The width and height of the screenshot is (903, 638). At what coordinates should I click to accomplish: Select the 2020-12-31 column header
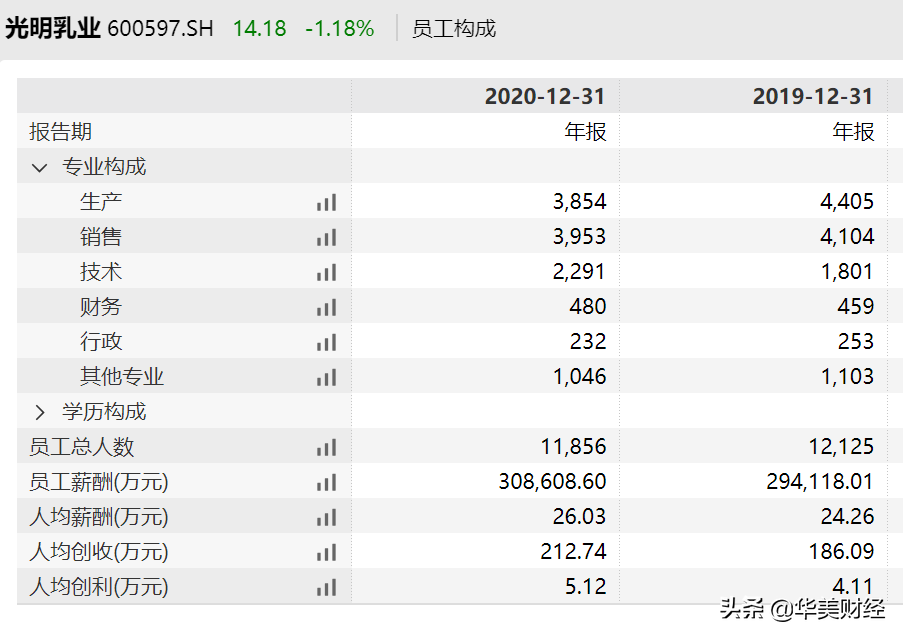click(545, 96)
